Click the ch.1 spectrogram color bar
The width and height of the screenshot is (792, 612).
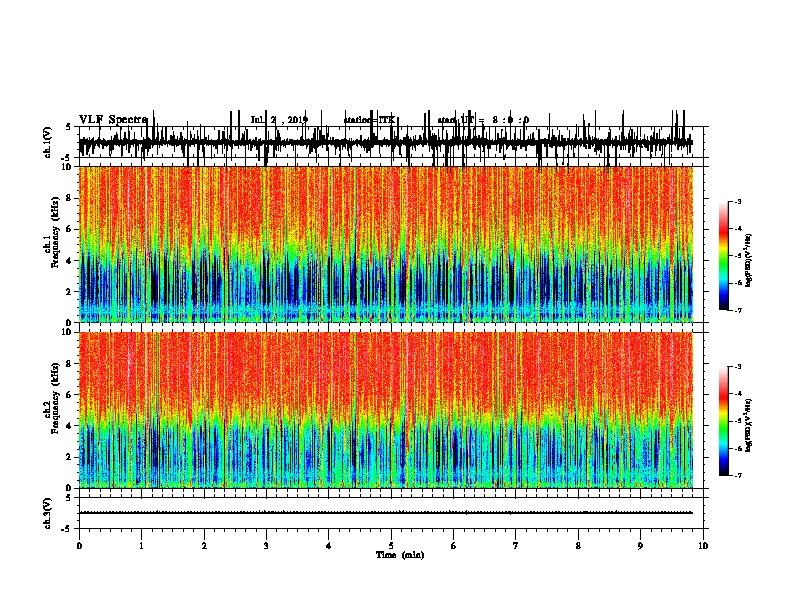click(724, 256)
